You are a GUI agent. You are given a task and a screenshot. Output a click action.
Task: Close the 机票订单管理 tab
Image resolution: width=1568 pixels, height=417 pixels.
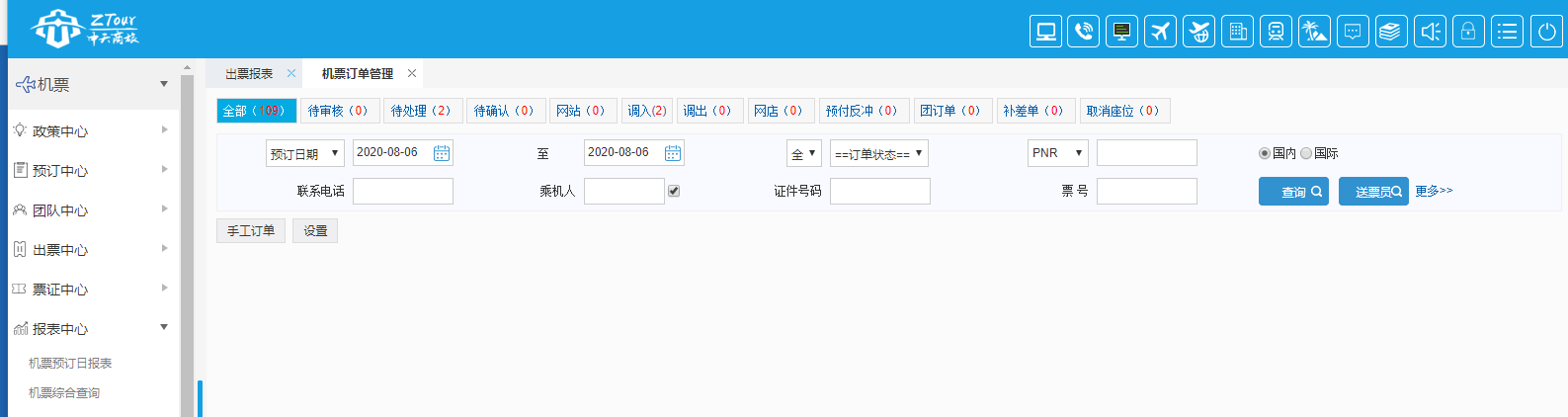click(412, 73)
